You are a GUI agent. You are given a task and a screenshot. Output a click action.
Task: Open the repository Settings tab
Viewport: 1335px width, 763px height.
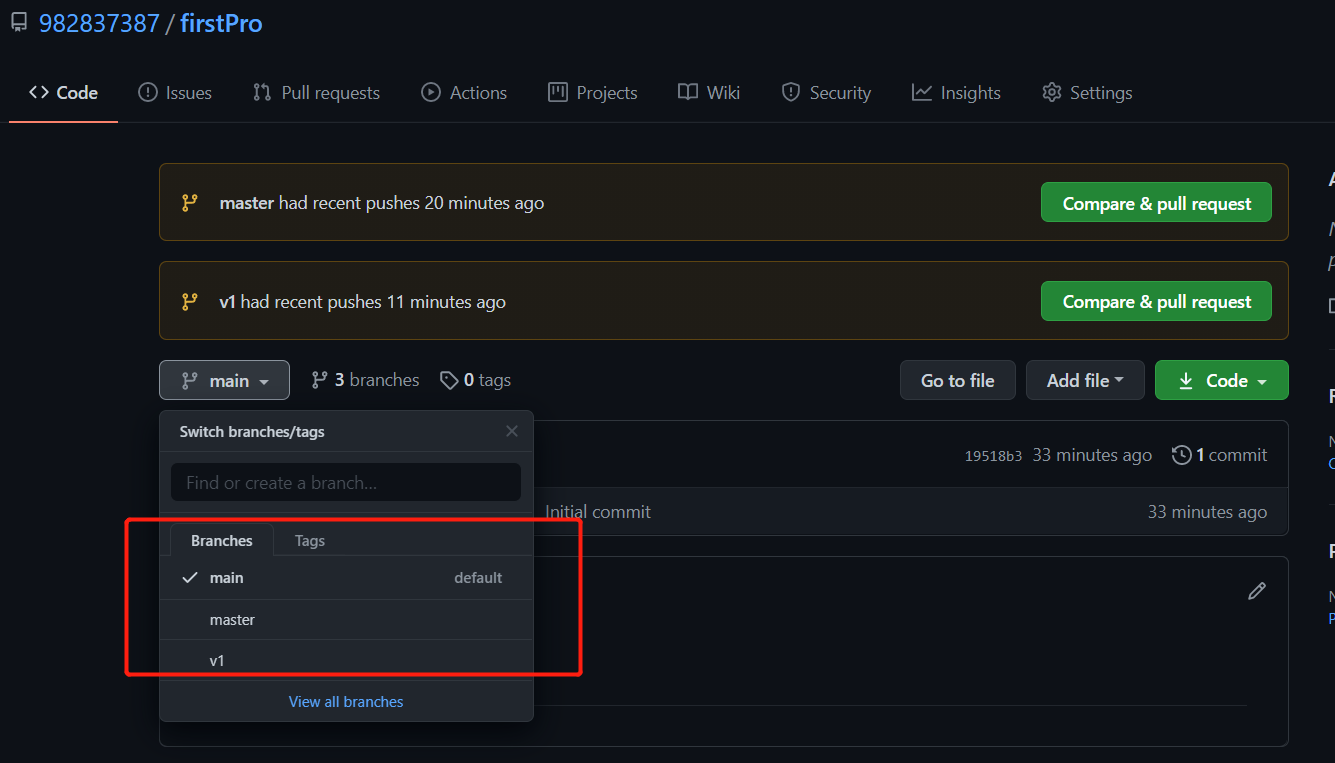click(x=1087, y=93)
